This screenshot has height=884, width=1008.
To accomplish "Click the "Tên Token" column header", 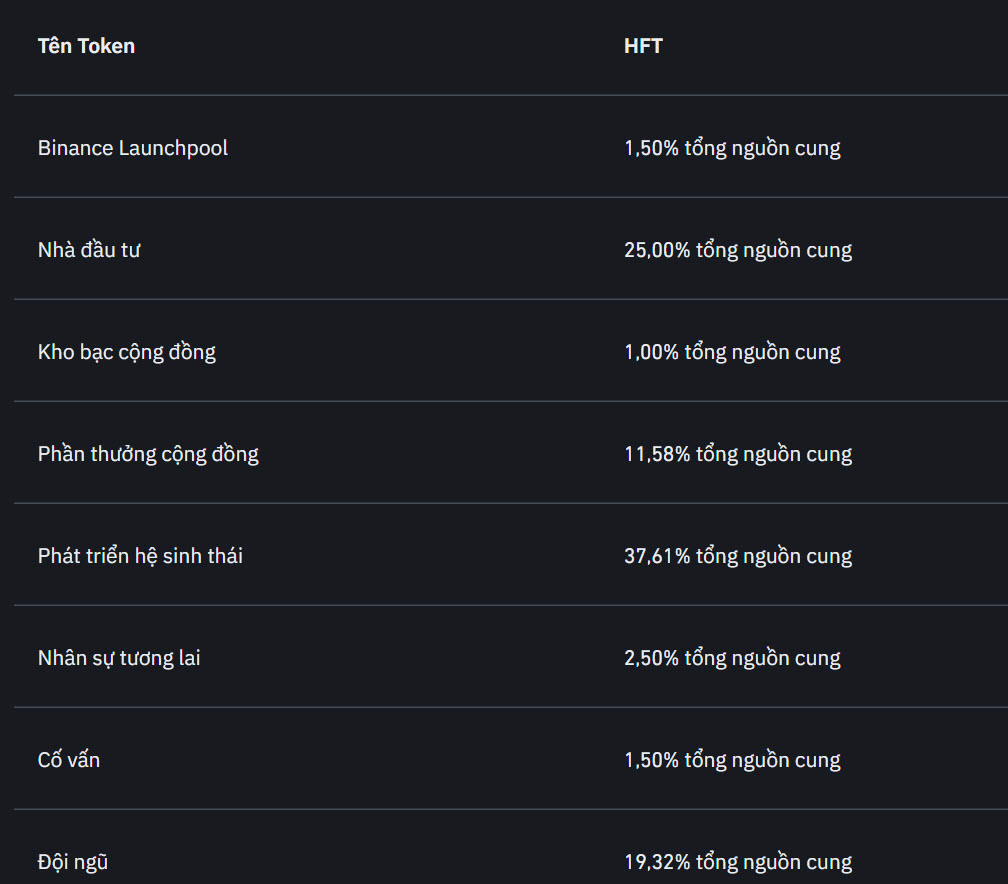I will point(86,46).
